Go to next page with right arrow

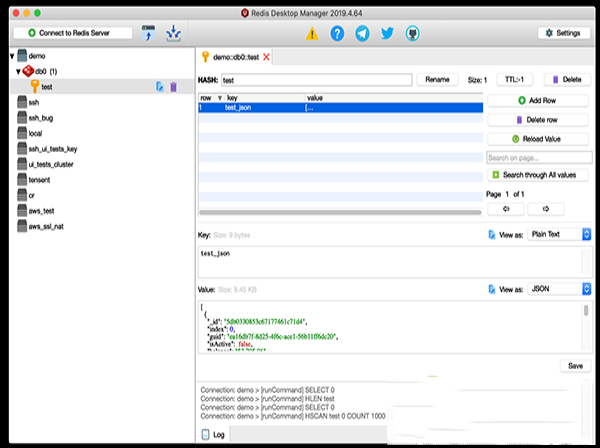(545, 209)
